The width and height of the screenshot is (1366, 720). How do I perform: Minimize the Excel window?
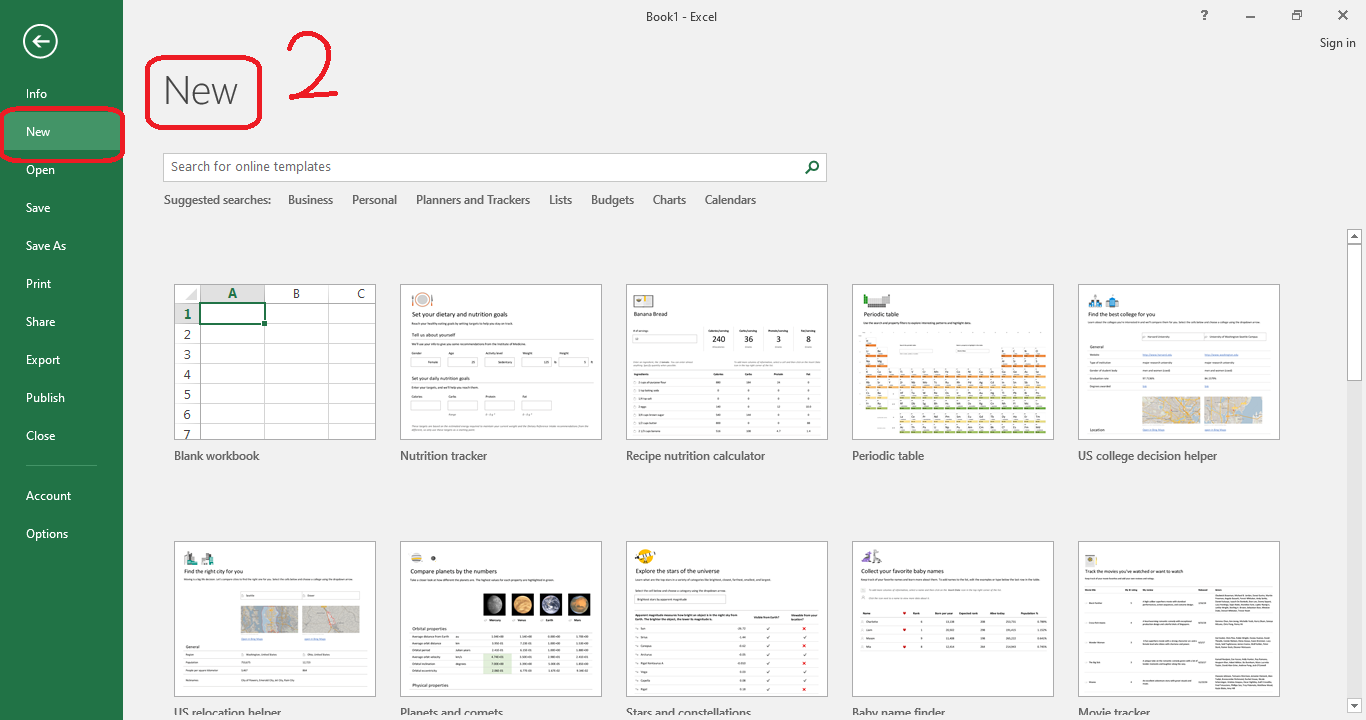(1251, 15)
